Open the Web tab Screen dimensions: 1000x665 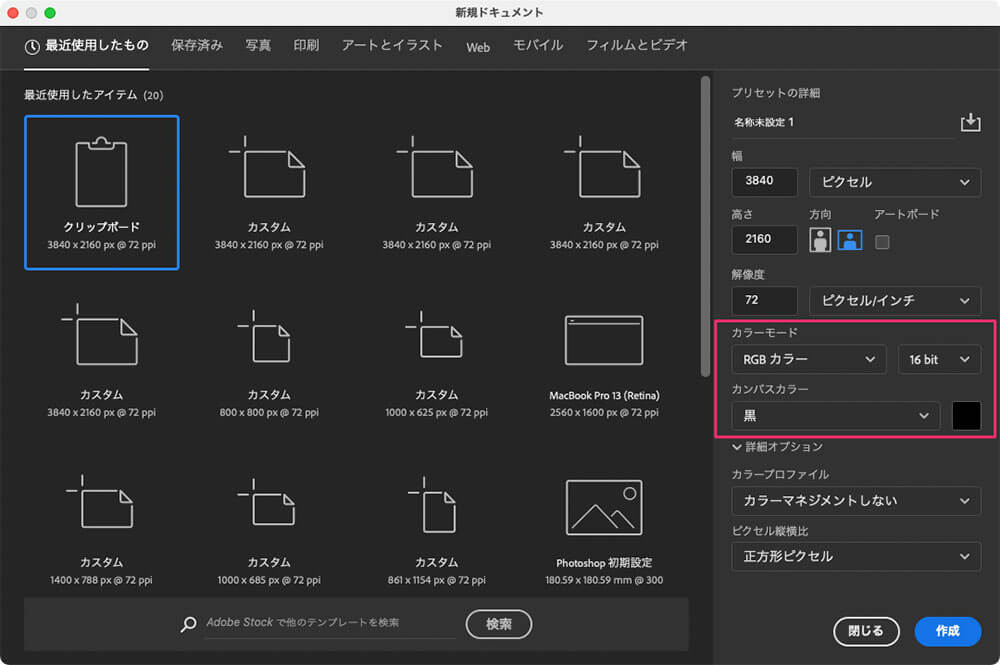click(478, 47)
